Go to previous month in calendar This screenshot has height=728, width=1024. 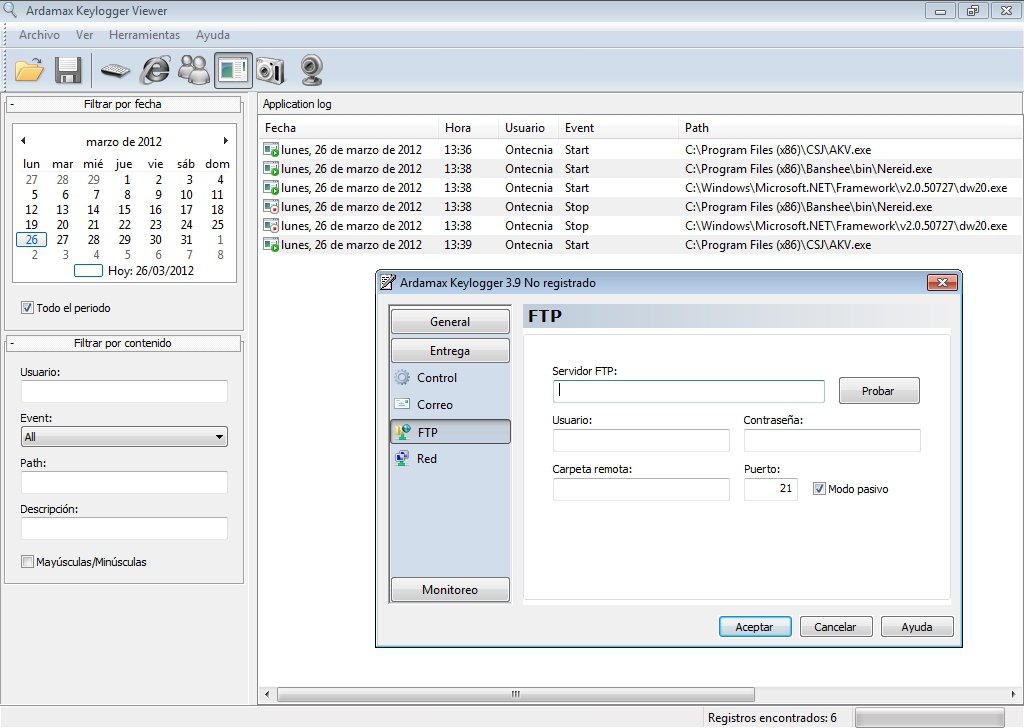pyautogui.click(x=24, y=140)
